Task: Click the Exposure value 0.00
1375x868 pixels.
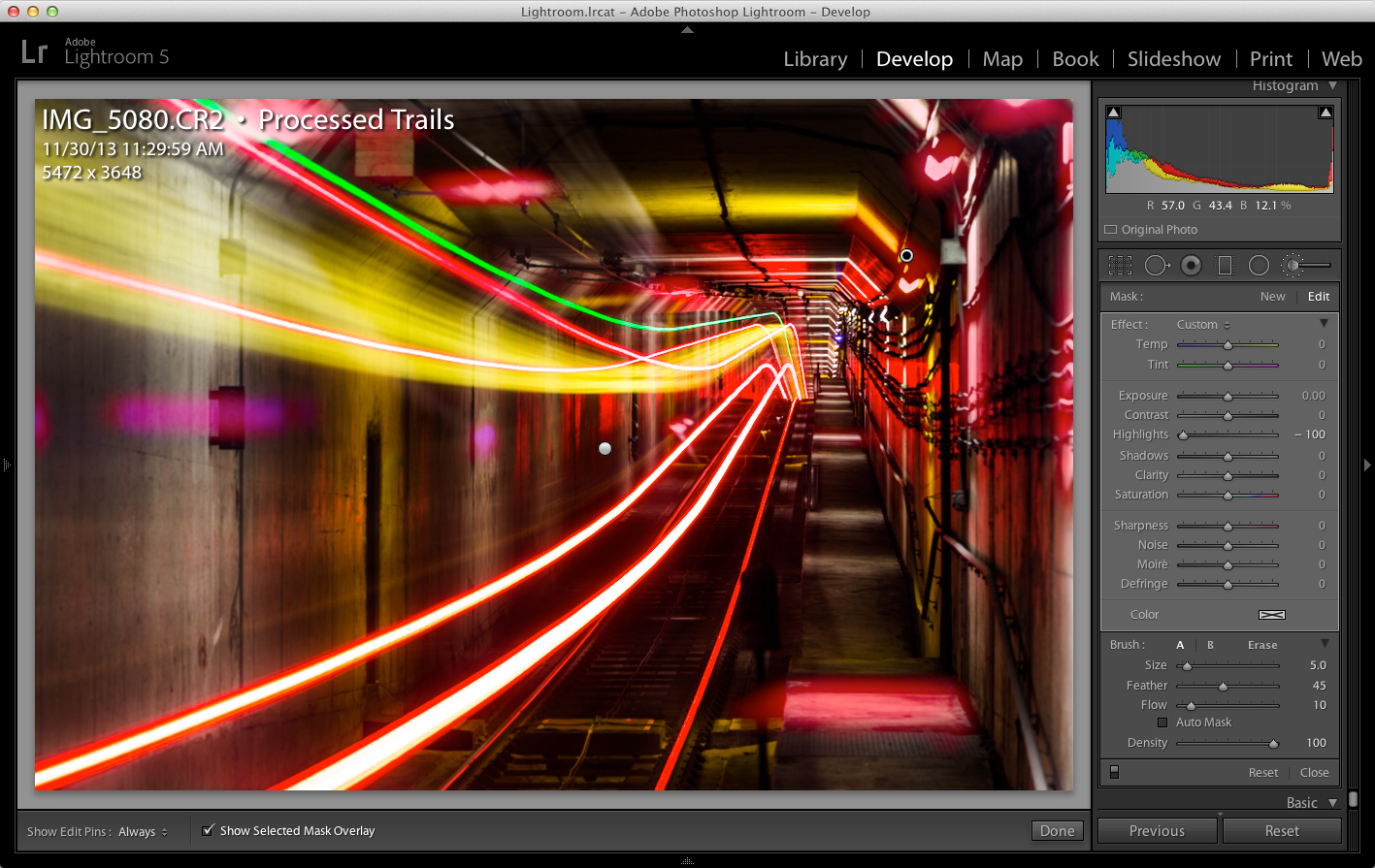Action: coord(1313,396)
